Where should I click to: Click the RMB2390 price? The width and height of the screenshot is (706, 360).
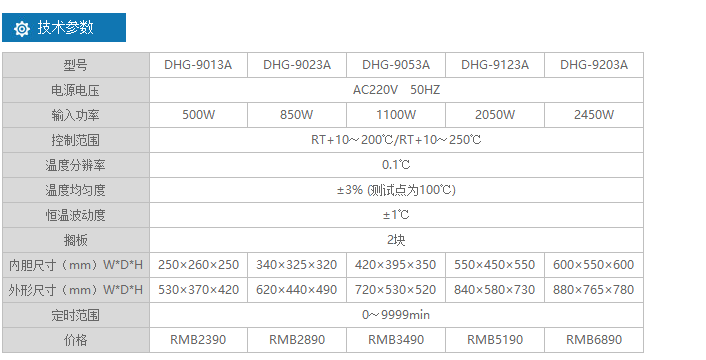198,340
